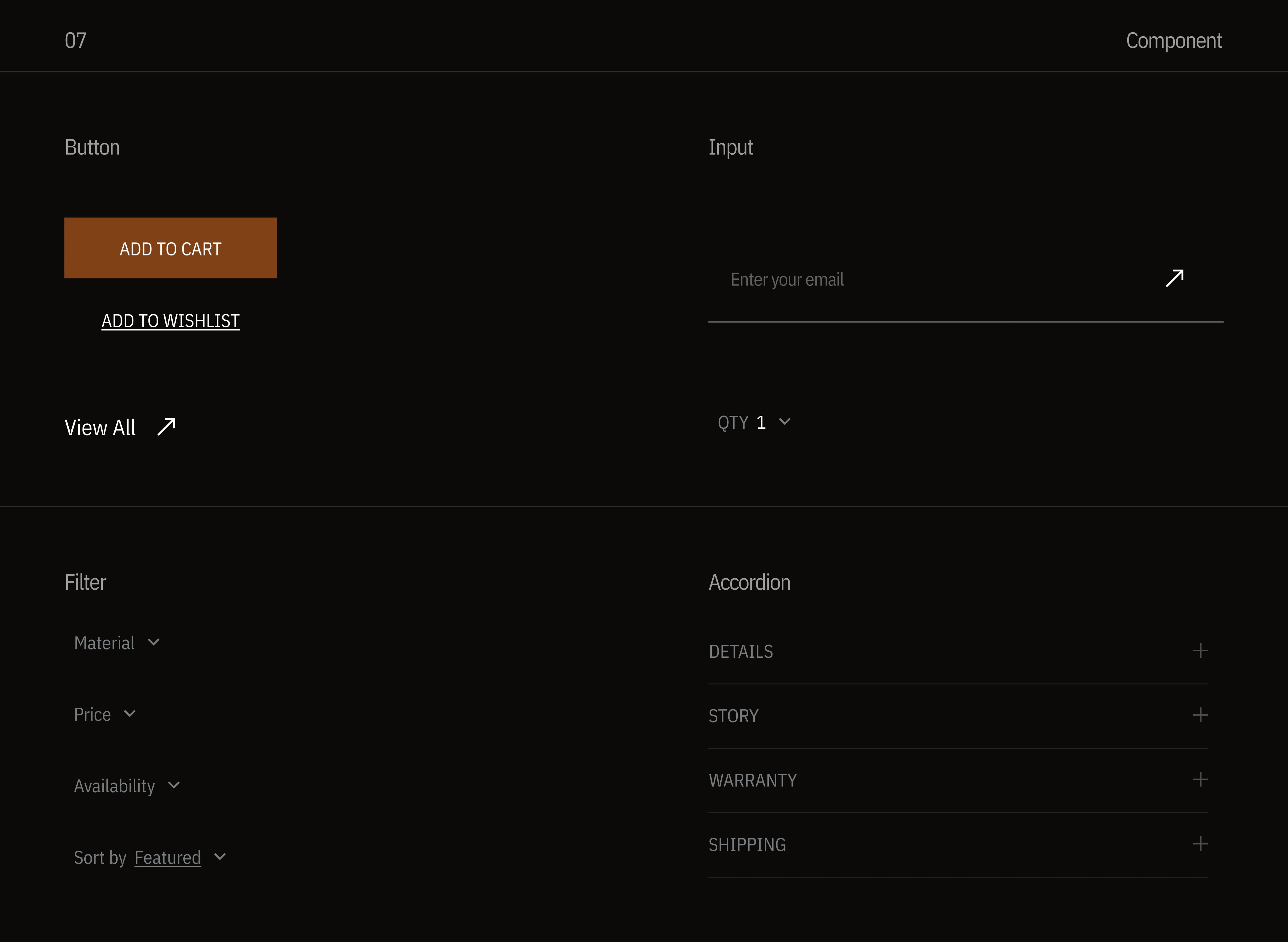Click the plus icon on SHIPPING row
This screenshot has height=942, width=1288.
pyautogui.click(x=1200, y=844)
